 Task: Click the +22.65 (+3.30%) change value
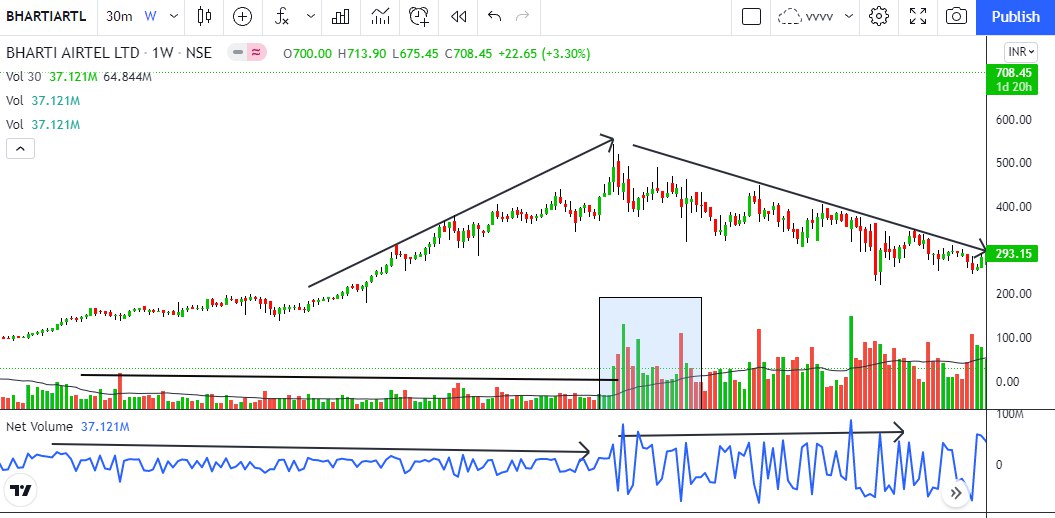(x=544, y=53)
